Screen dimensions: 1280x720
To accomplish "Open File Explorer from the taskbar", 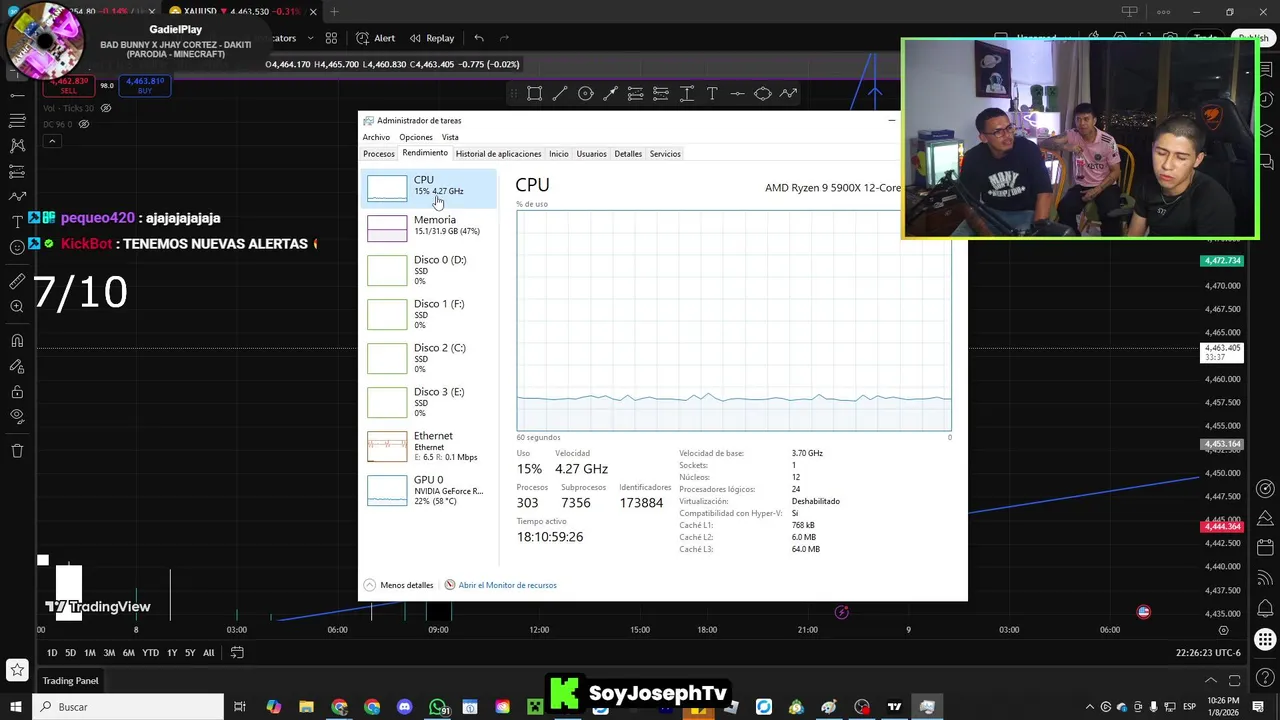I will point(307,707).
